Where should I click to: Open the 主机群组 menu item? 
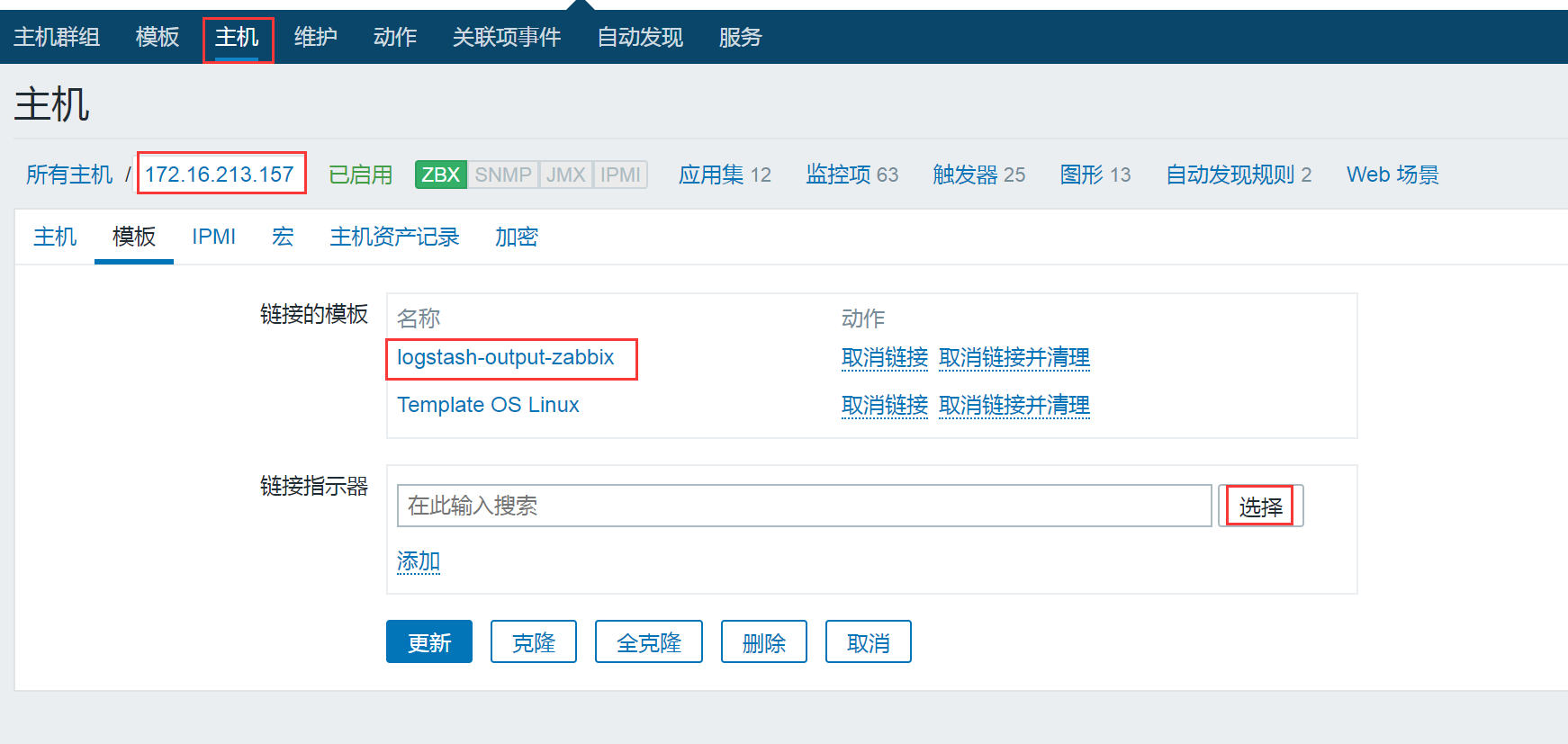point(57,37)
